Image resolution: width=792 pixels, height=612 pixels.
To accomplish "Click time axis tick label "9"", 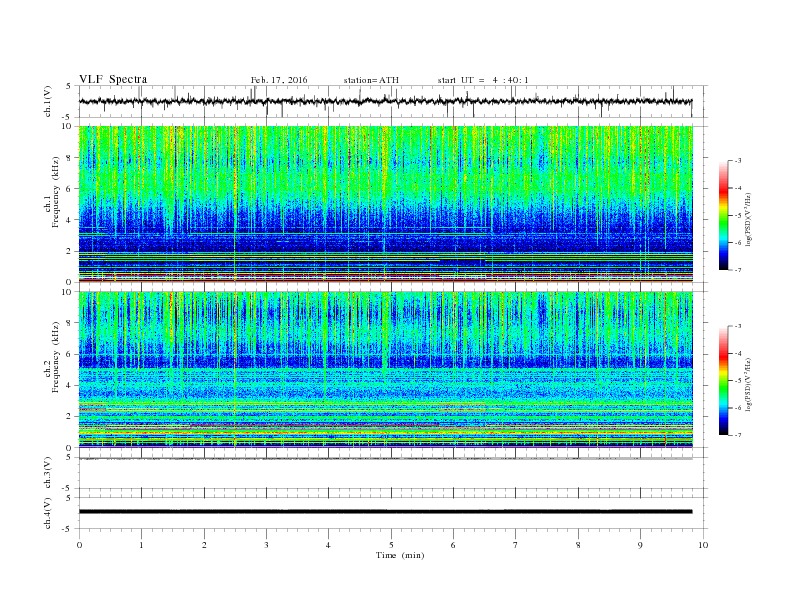I will pyautogui.click(x=640, y=545).
